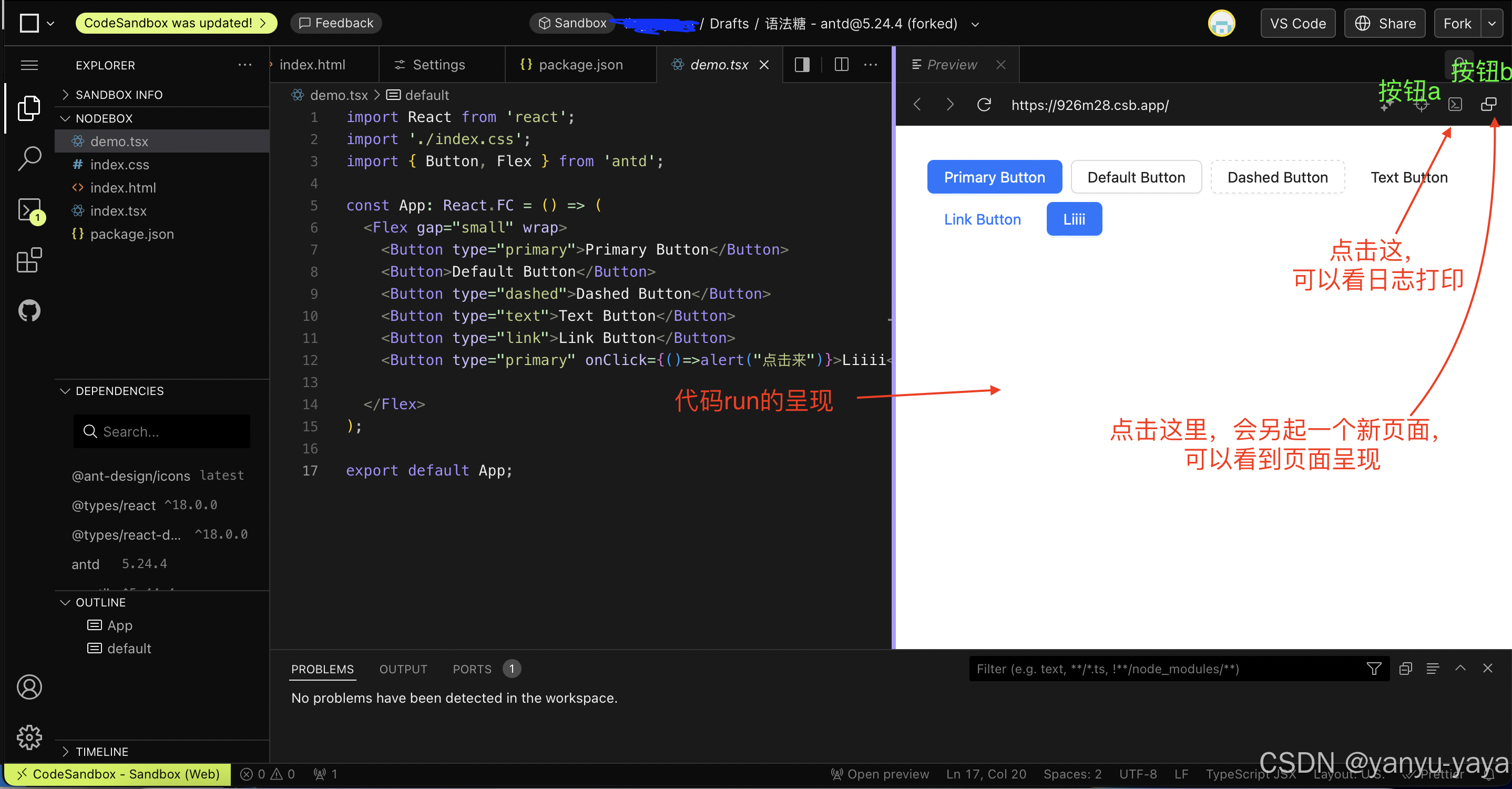
Task: Open Settings gear at sidebar bottom
Action: point(29,738)
